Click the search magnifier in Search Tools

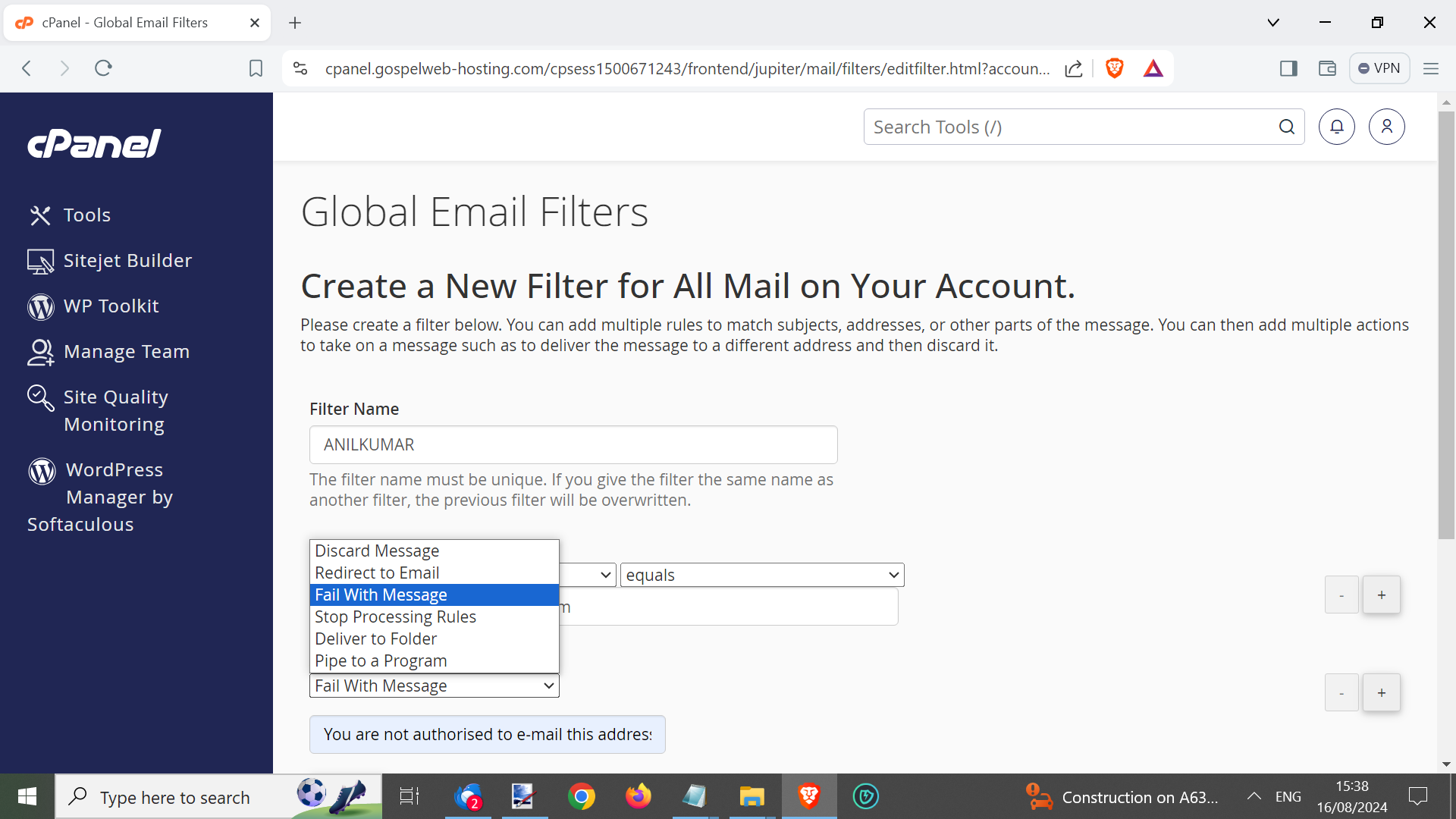pyautogui.click(x=1286, y=127)
